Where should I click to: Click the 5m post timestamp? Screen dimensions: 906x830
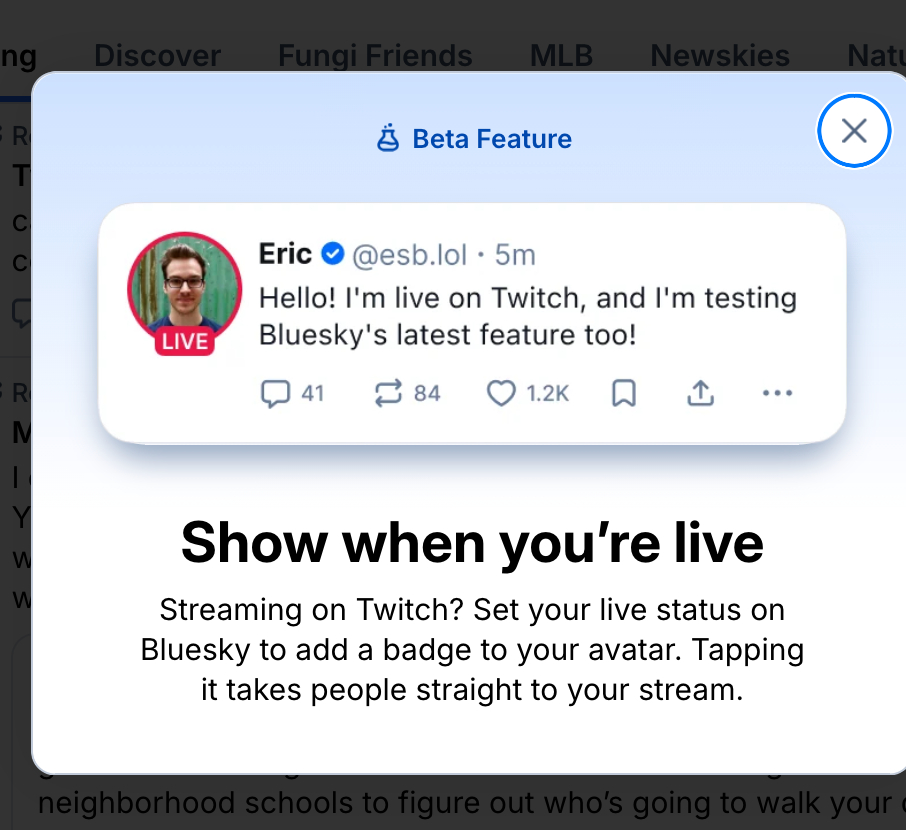[x=515, y=255]
